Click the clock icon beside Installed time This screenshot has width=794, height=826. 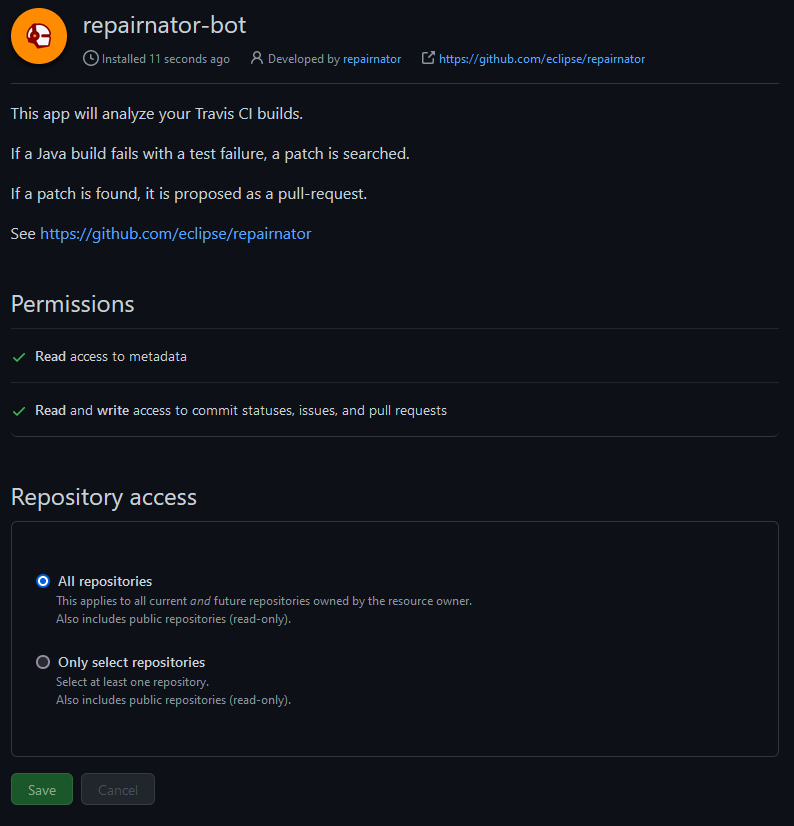click(x=91, y=58)
